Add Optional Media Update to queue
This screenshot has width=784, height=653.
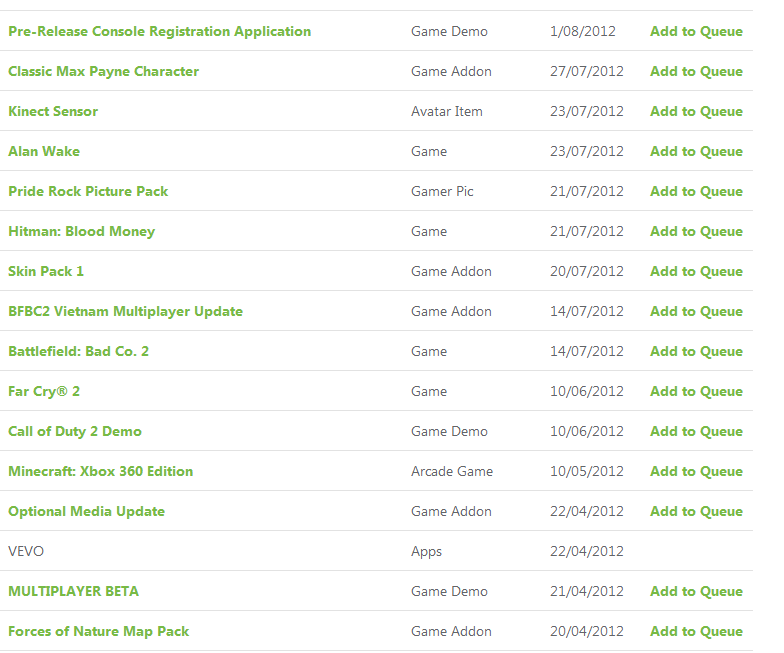pyautogui.click(x=696, y=512)
